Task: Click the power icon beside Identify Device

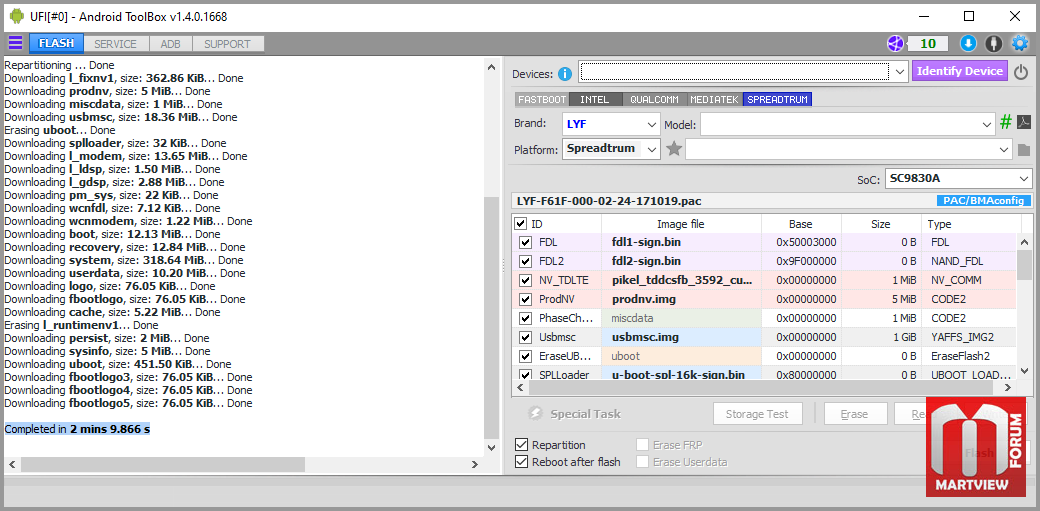Action: [1021, 72]
